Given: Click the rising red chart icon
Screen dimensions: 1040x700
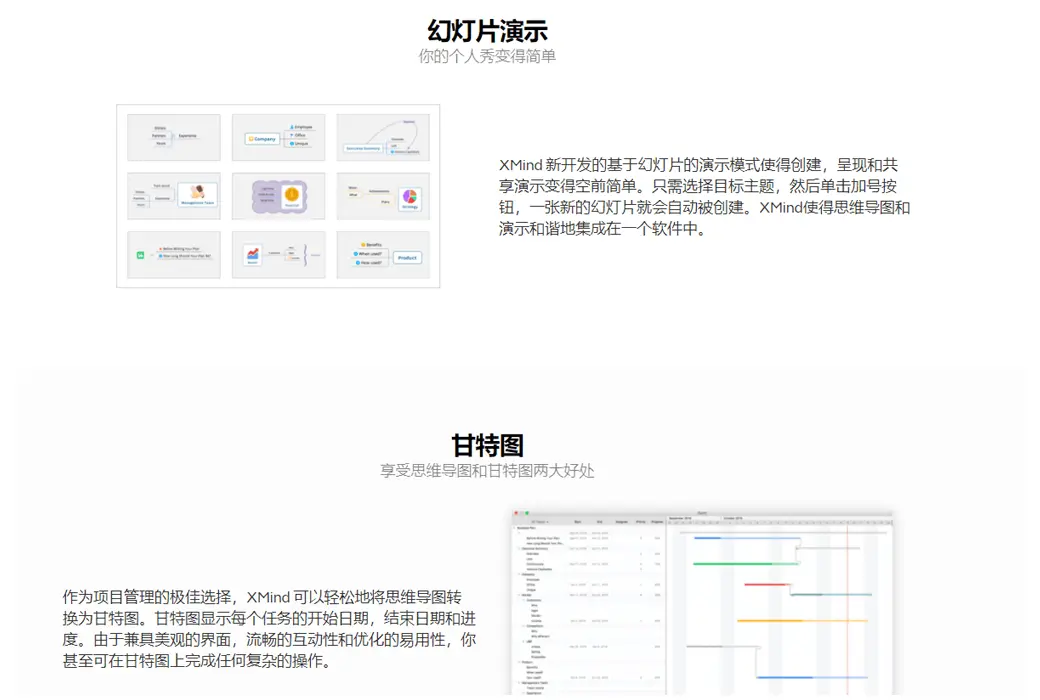Looking at the screenshot, I should tap(253, 254).
